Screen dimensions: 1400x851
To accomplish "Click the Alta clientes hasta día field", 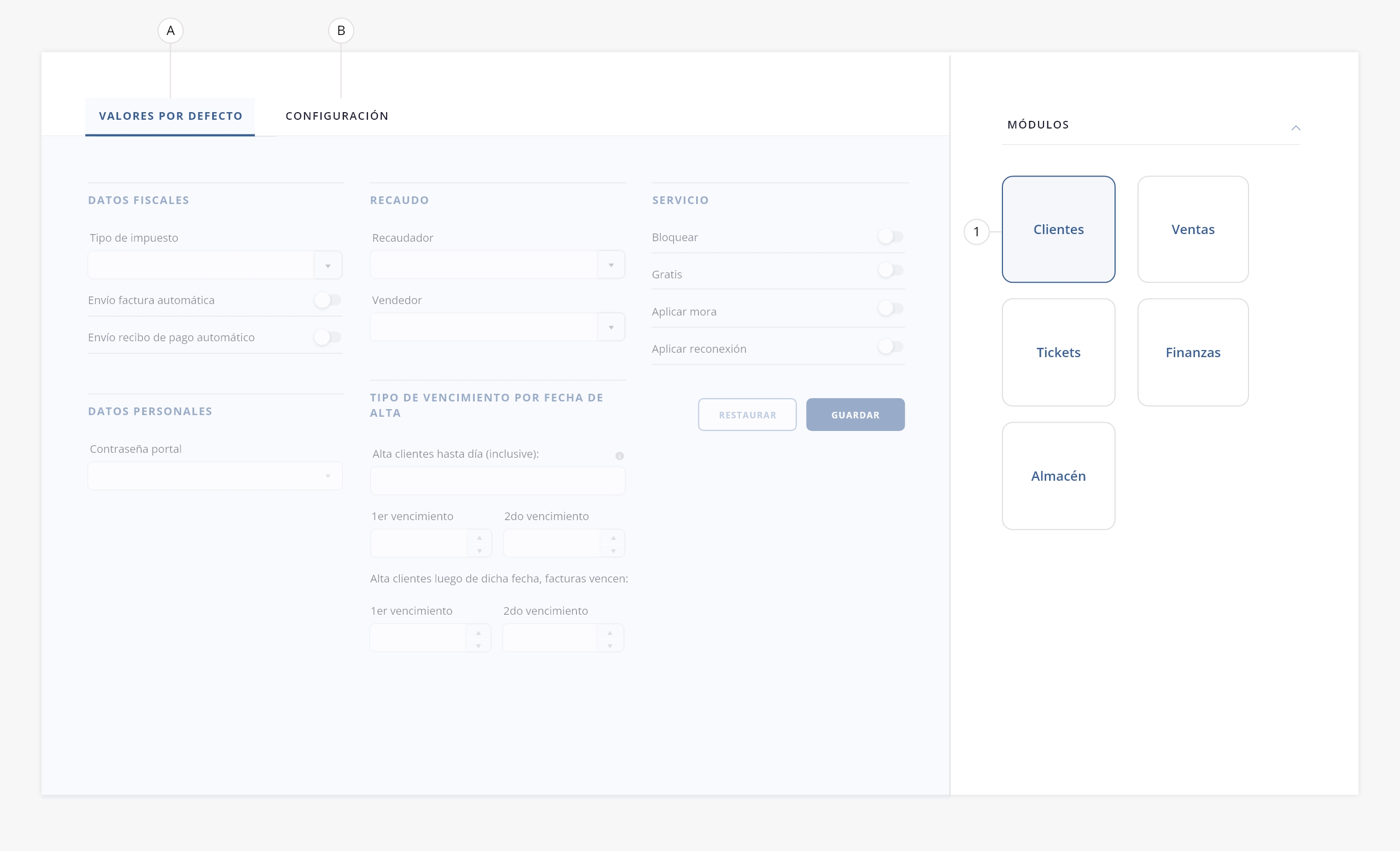I will pyautogui.click(x=497, y=481).
